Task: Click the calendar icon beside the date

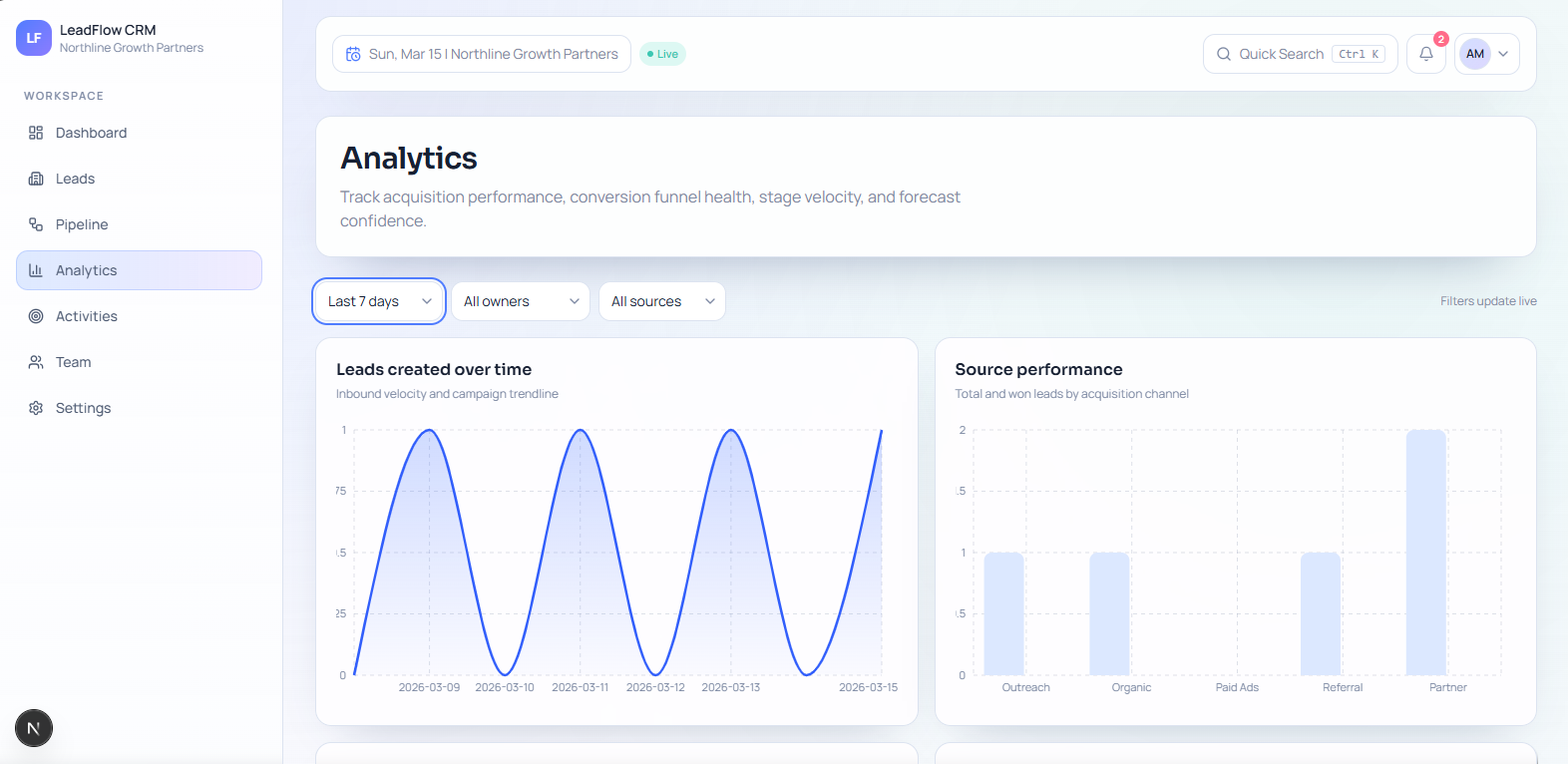Action: [353, 54]
